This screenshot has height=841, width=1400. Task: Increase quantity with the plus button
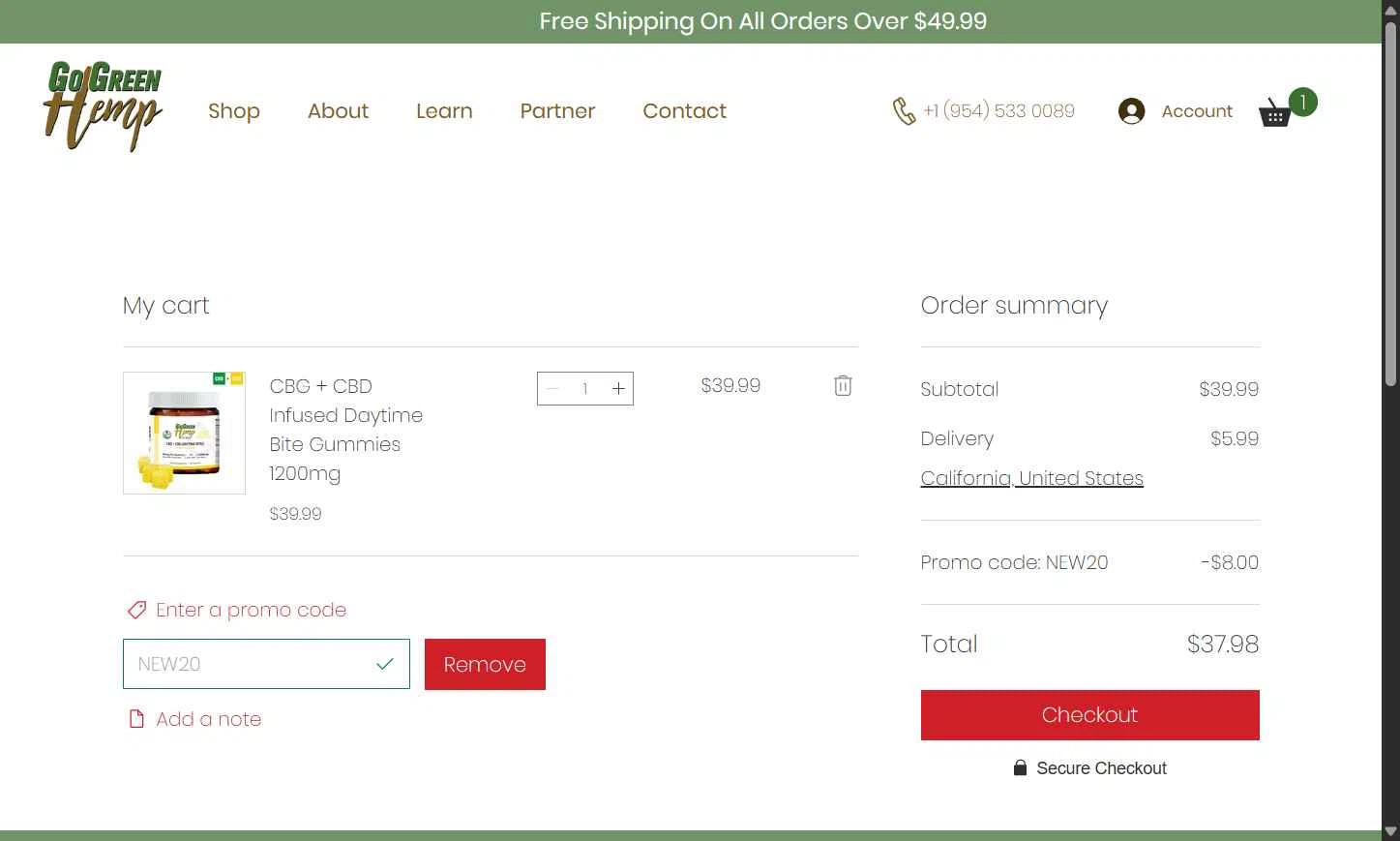(x=618, y=389)
